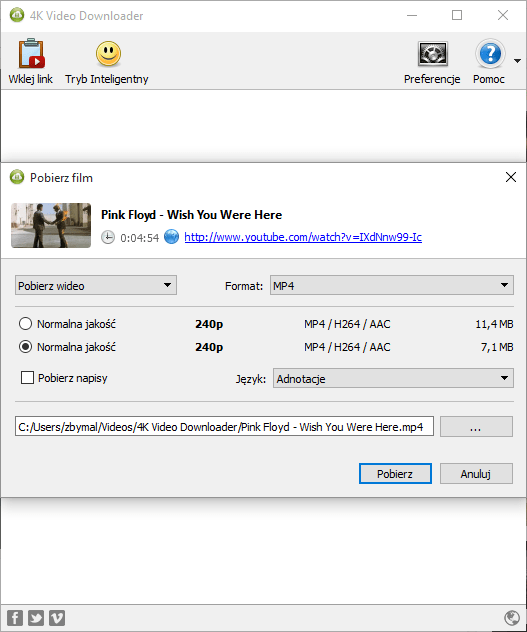
Task: Click the Vimeo icon in status bar
Action: (57, 617)
